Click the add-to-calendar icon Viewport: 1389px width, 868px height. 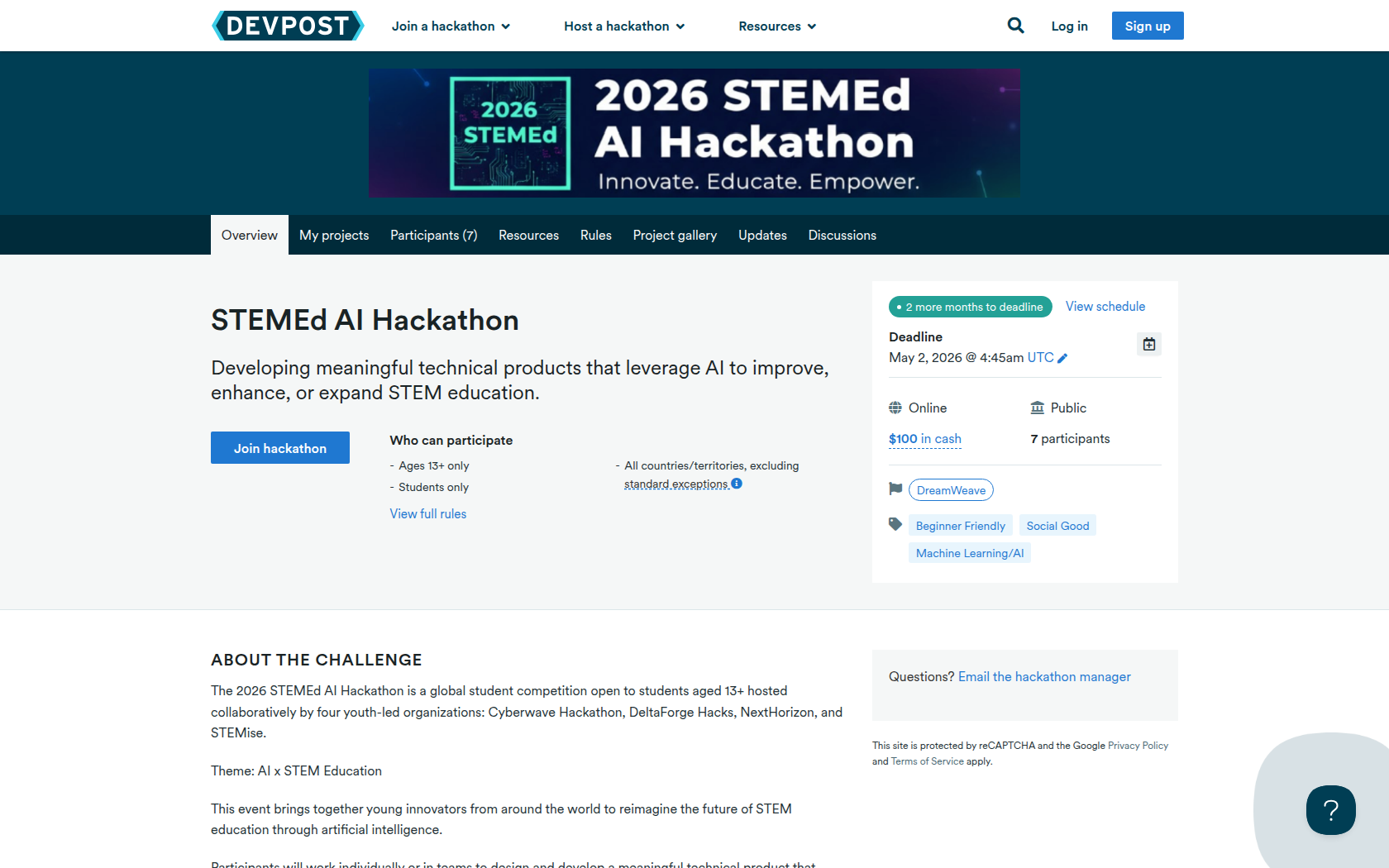point(1149,344)
